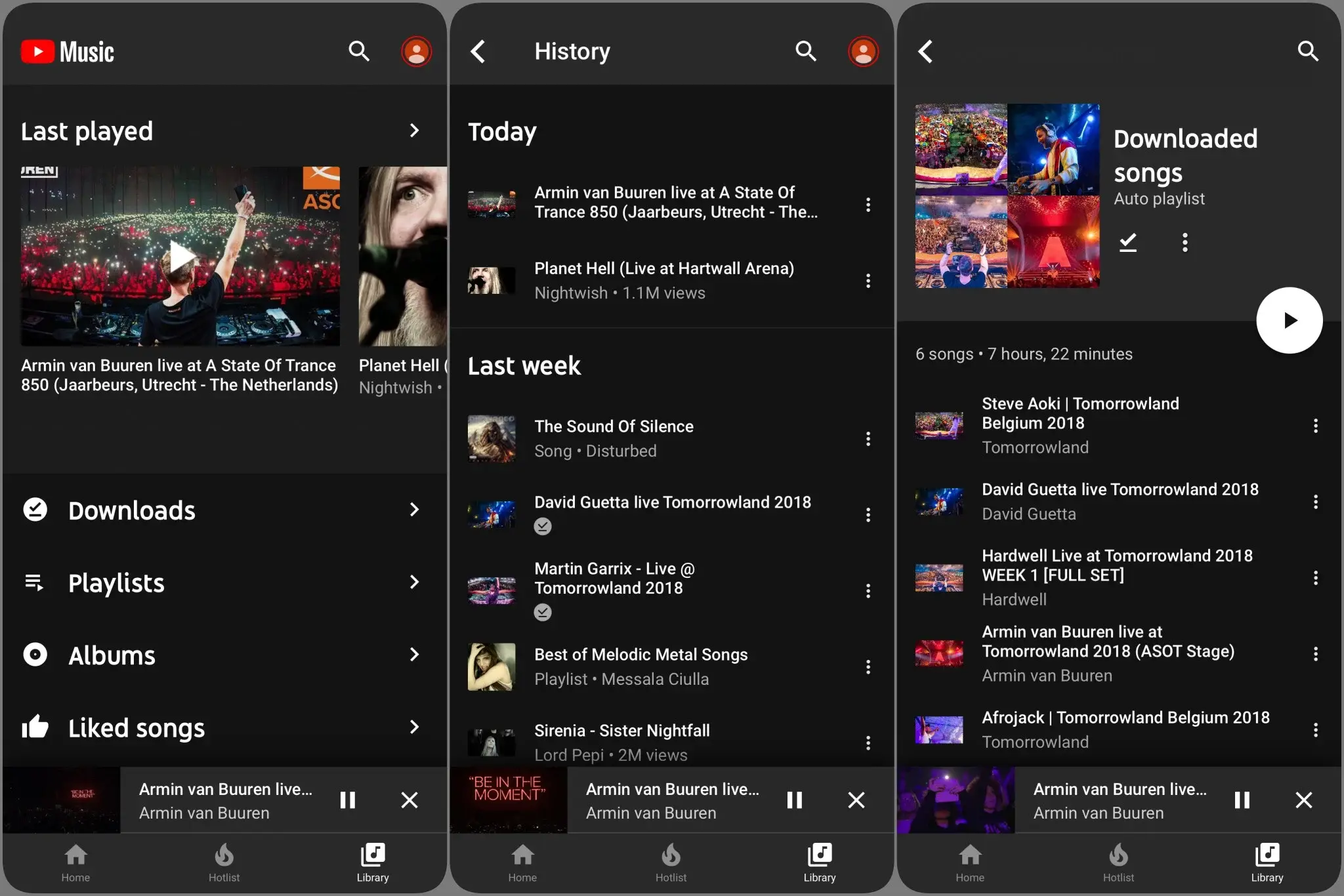Image resolution: width=1344 pixels, height=896 pixels.
Task: Tap the account avatar beside YouTube Music logo
Action: click(416, 51)
